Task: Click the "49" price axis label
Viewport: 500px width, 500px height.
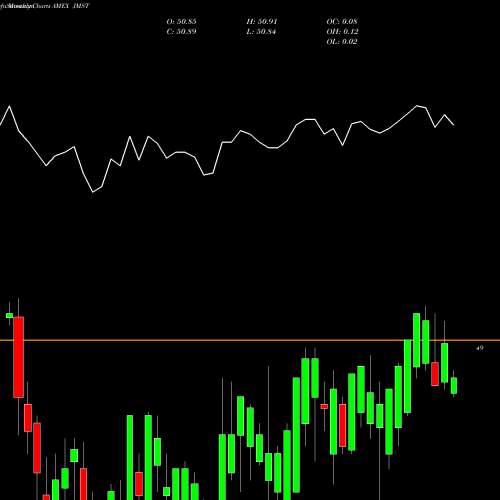Action: pos(479,348)
